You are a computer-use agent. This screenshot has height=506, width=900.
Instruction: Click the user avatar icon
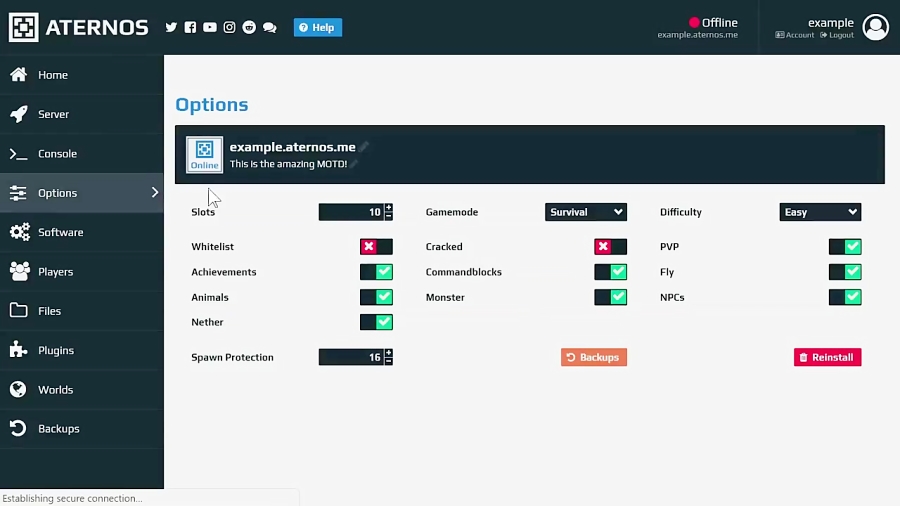[876, 27]
